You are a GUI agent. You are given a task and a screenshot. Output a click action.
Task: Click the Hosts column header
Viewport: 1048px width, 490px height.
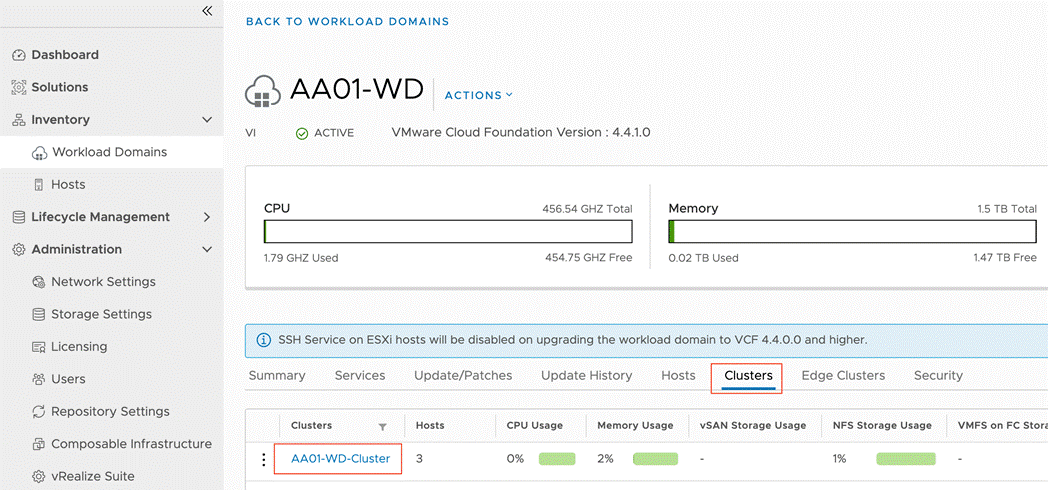[x=430, y=426]
